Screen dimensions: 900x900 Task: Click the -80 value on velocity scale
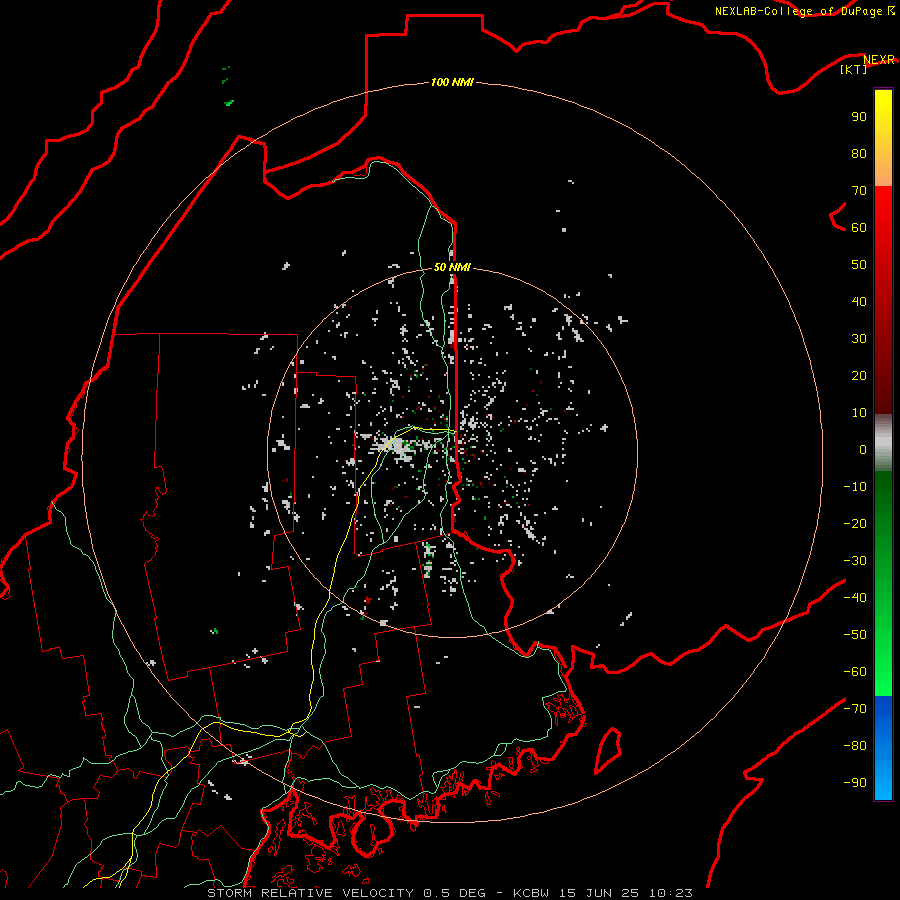[x=855, y=746]
